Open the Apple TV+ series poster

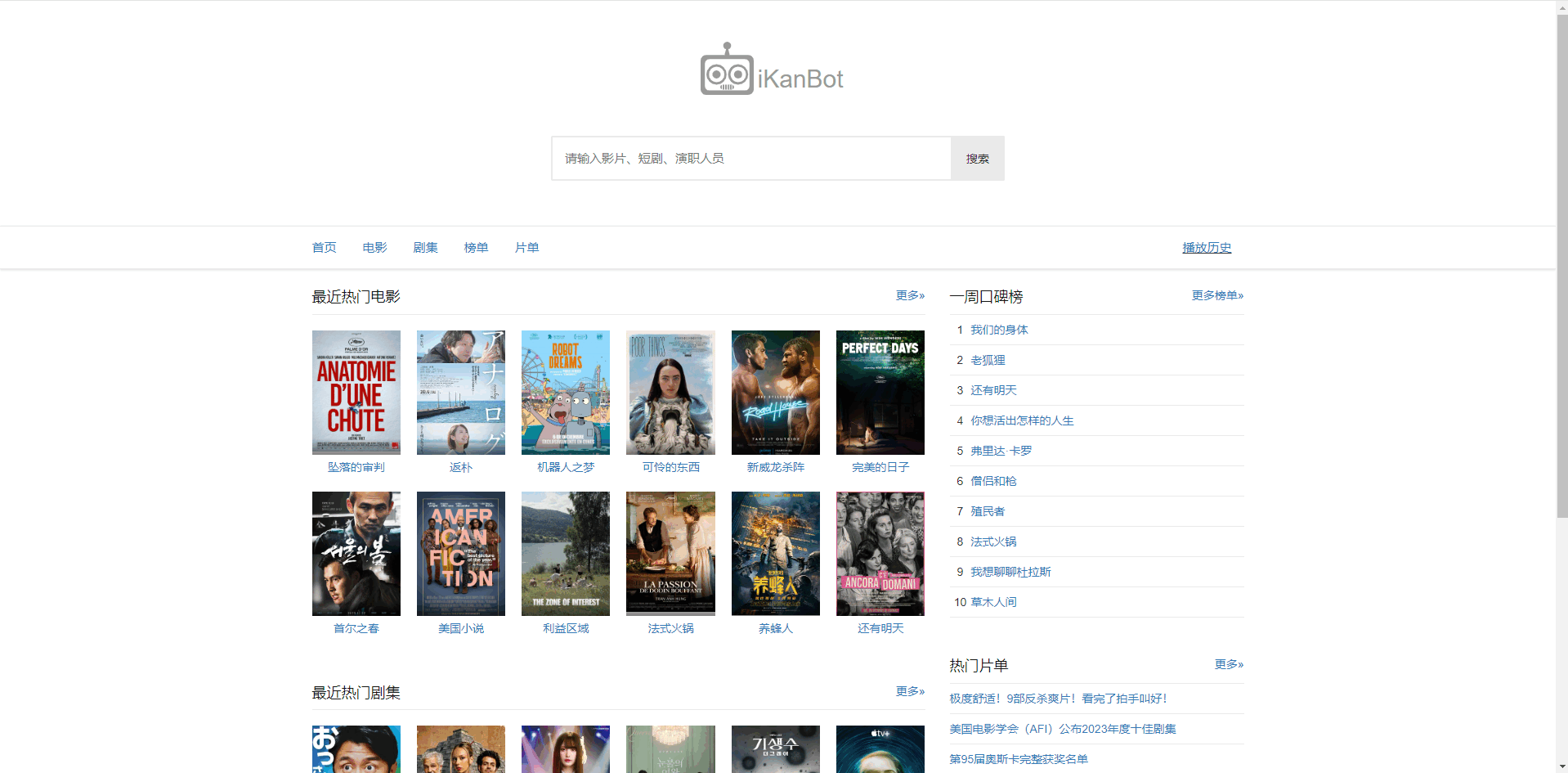click(880, 749)
